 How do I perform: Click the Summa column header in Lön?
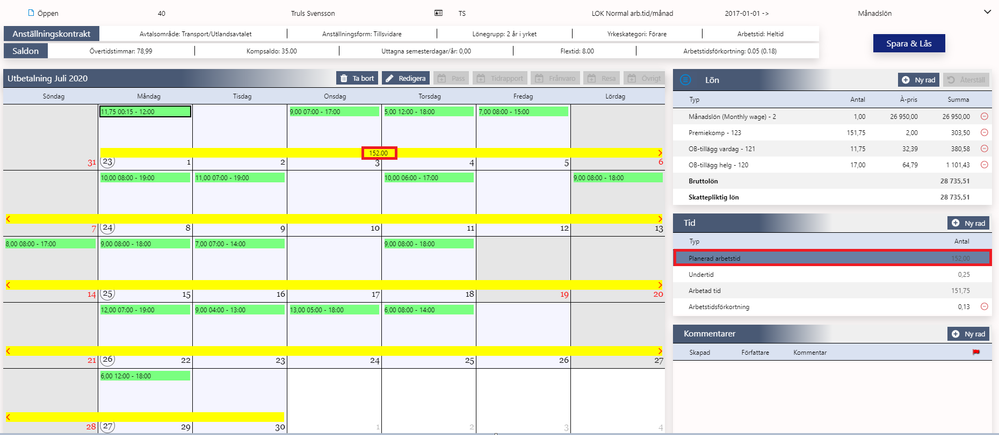click(958, 99)
